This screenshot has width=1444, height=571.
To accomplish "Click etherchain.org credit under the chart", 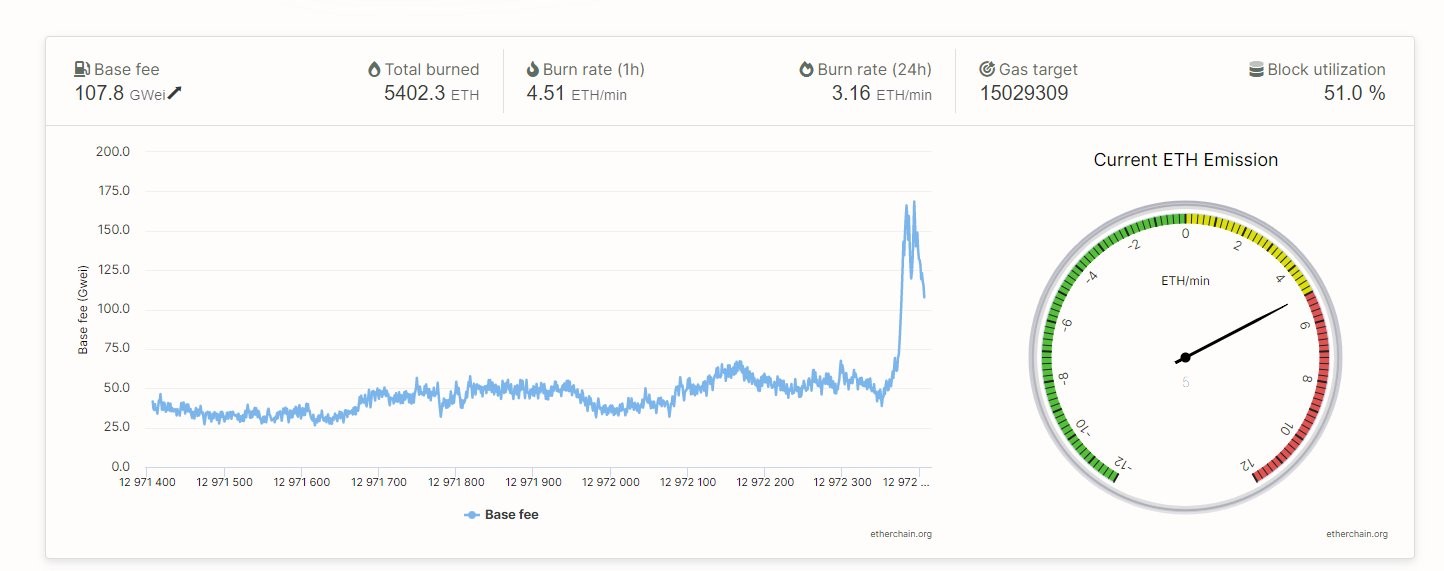I will [901, 534].
